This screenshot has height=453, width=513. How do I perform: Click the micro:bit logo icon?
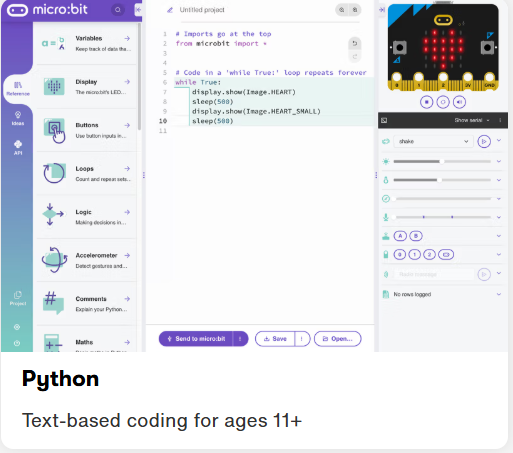[17, 10]
